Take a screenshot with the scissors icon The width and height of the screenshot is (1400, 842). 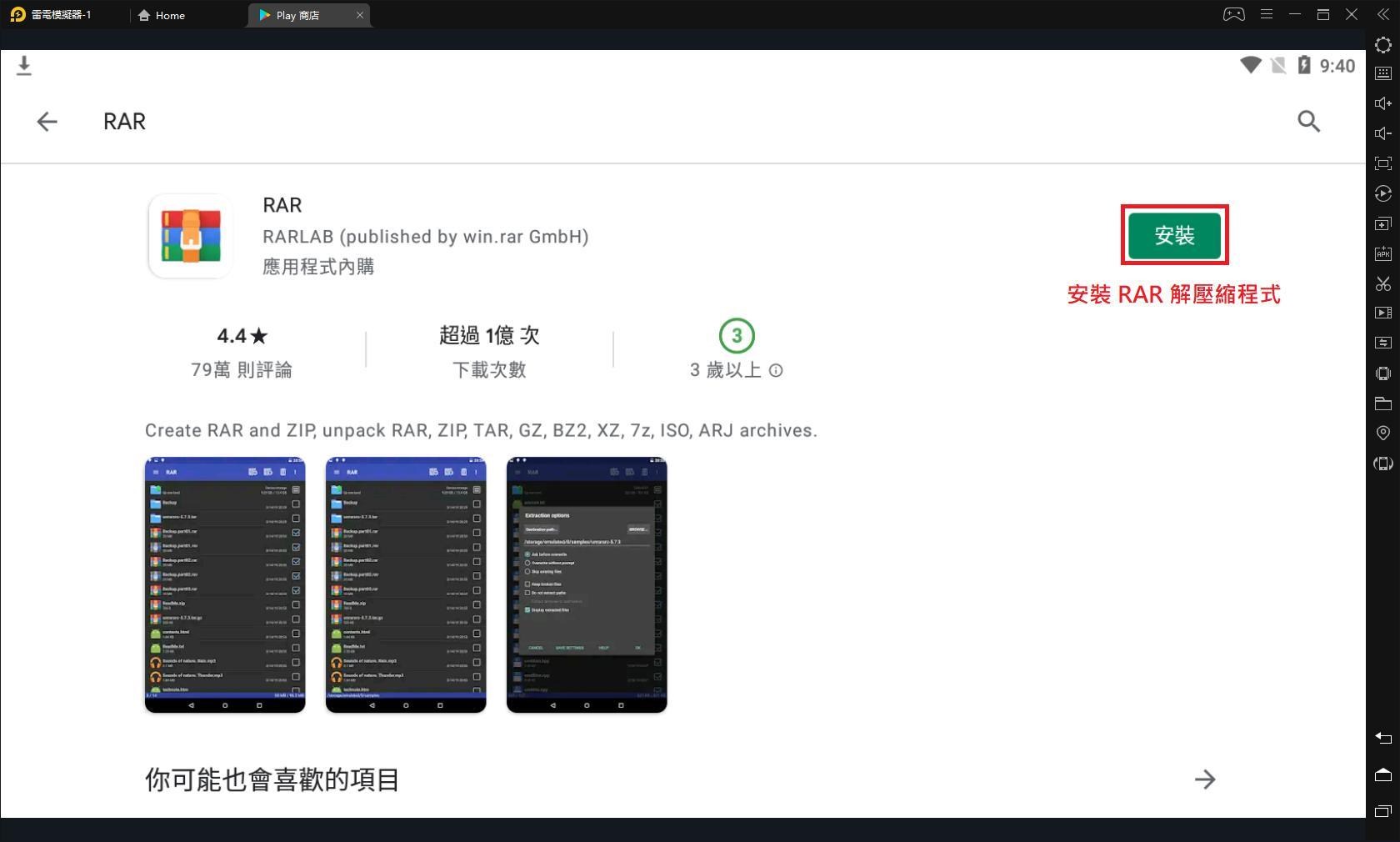coord(1383,283)
